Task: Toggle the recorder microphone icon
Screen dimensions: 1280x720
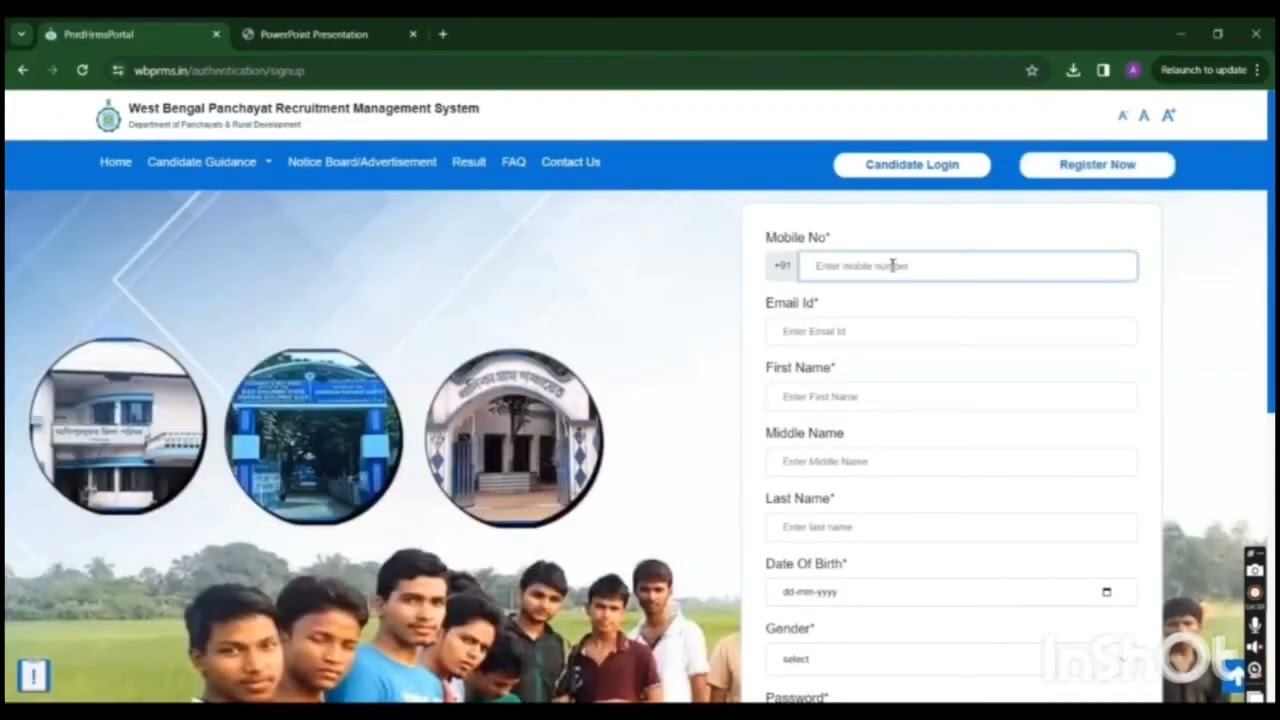Action: (x=1255, y=626)
